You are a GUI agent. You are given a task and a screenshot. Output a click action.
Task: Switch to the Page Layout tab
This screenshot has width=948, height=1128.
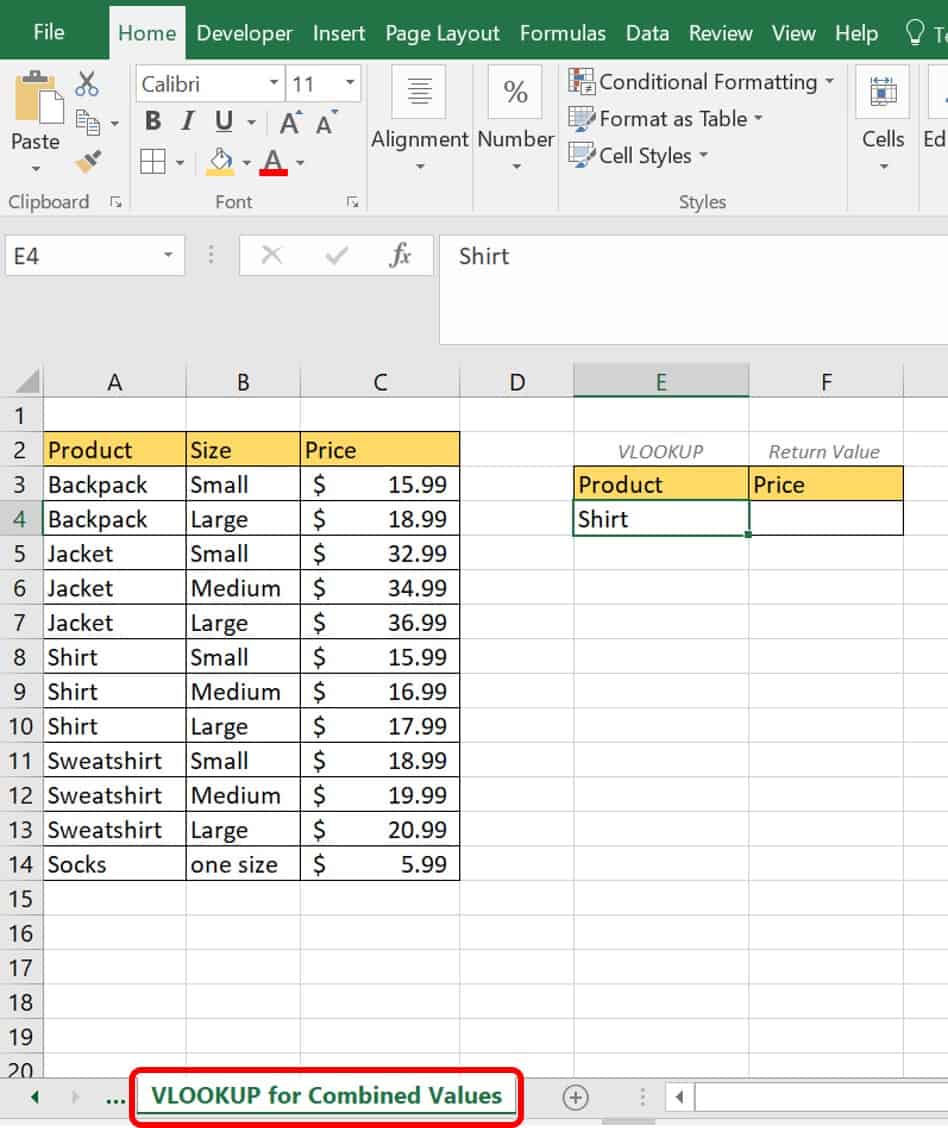click(x=442, y=33)
